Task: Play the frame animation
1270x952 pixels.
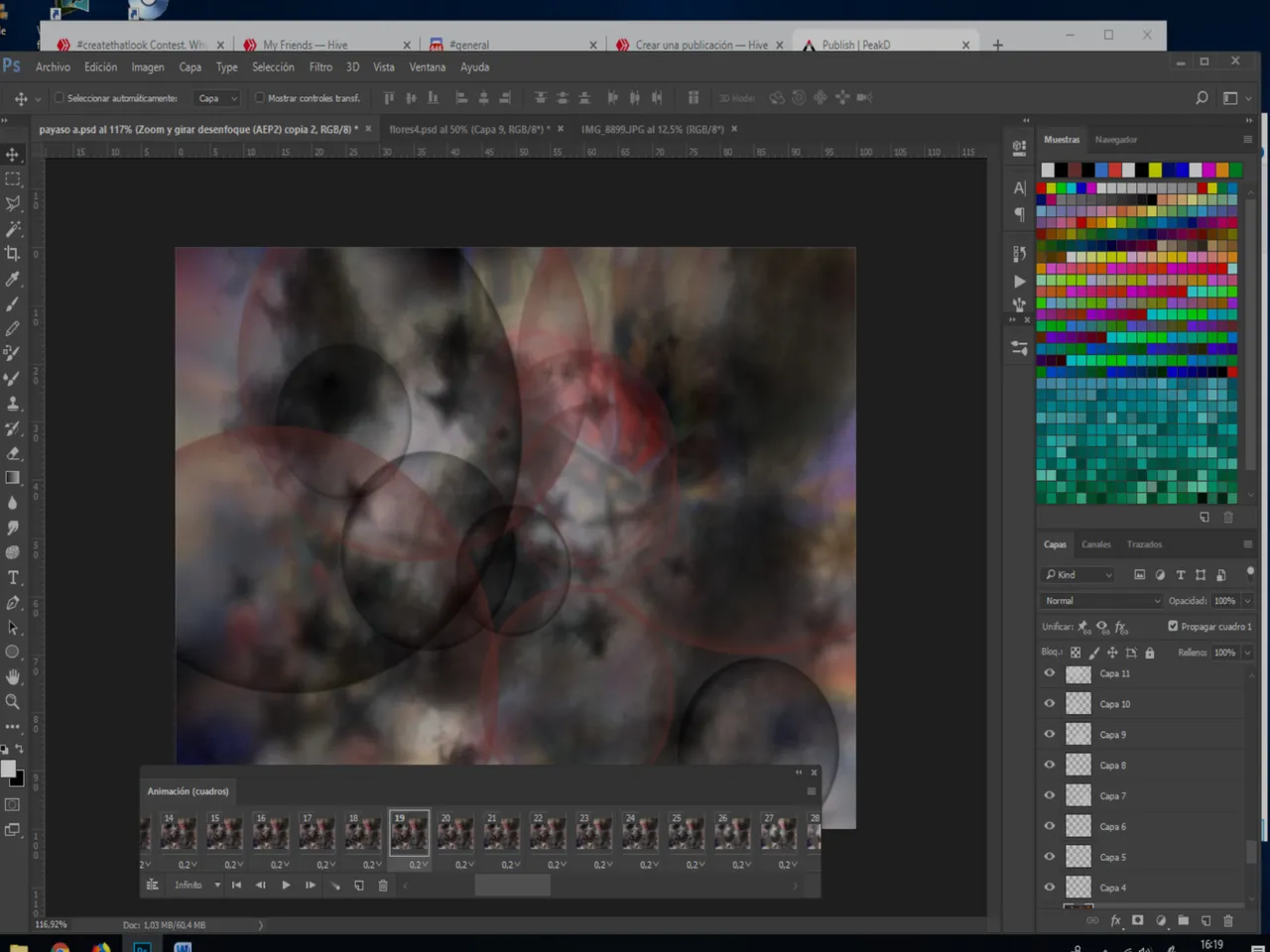Action: (x=286, y=886)
